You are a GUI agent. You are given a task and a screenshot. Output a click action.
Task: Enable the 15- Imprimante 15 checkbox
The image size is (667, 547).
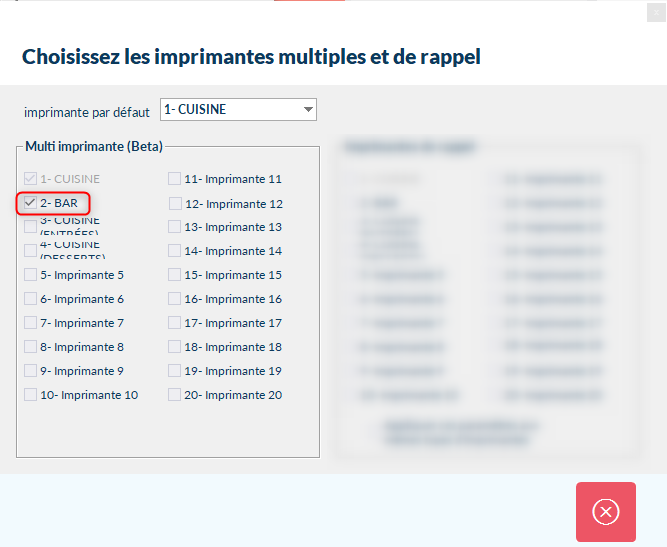coord(174,275)
